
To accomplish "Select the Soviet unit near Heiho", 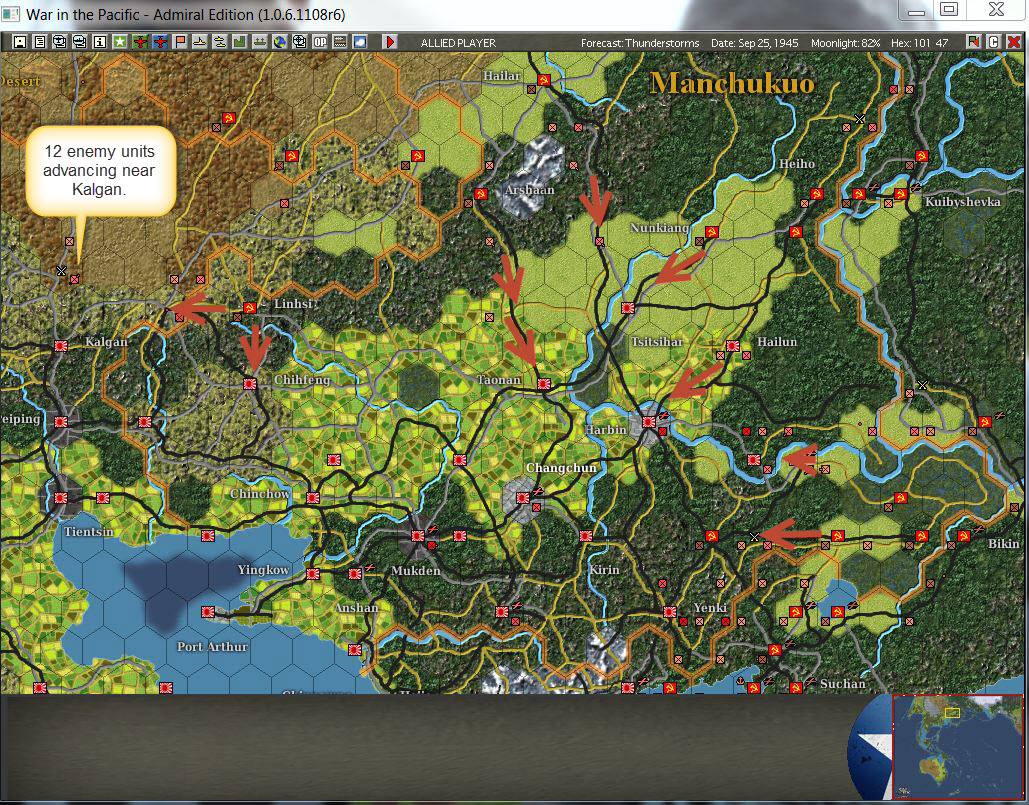I will [816, 194].
